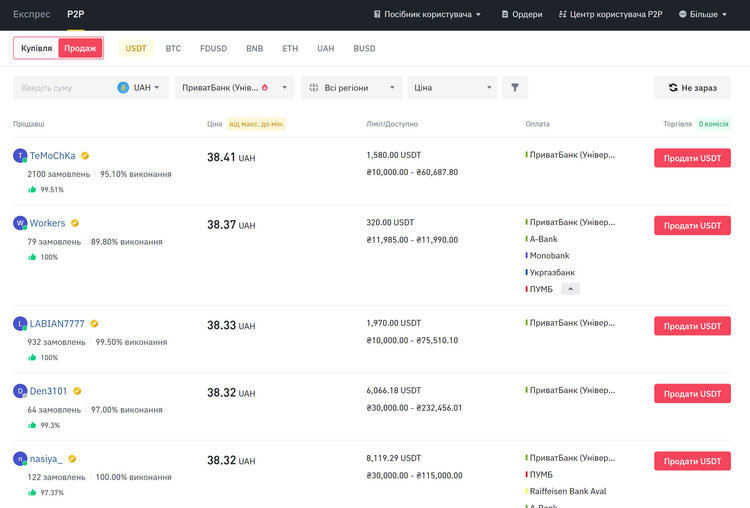750x508 pixels.
Task: Open the Експрес tab
Action: click(32, 14)
